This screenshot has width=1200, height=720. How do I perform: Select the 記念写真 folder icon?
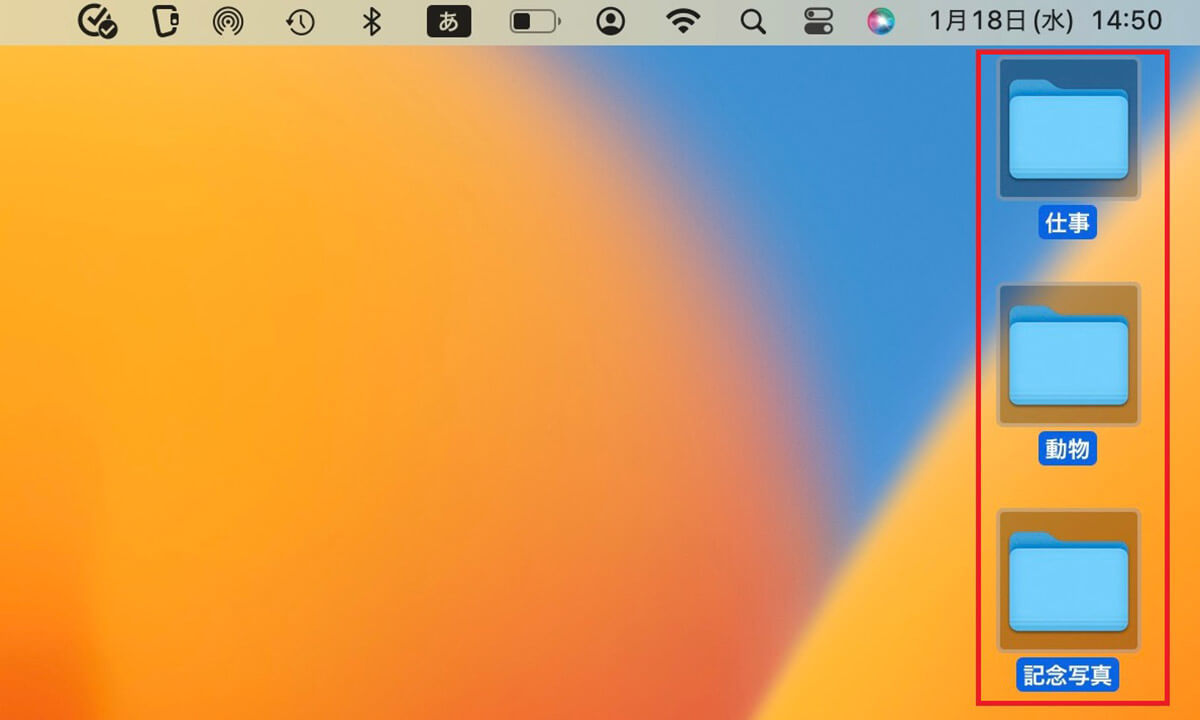point(1068,581)
